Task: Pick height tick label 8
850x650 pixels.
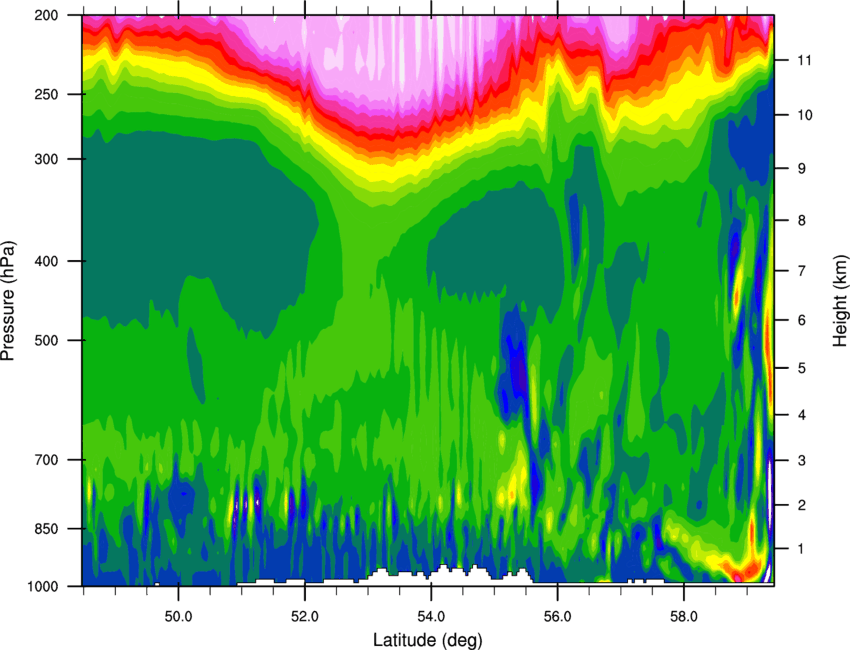Action: click(801, 220)
